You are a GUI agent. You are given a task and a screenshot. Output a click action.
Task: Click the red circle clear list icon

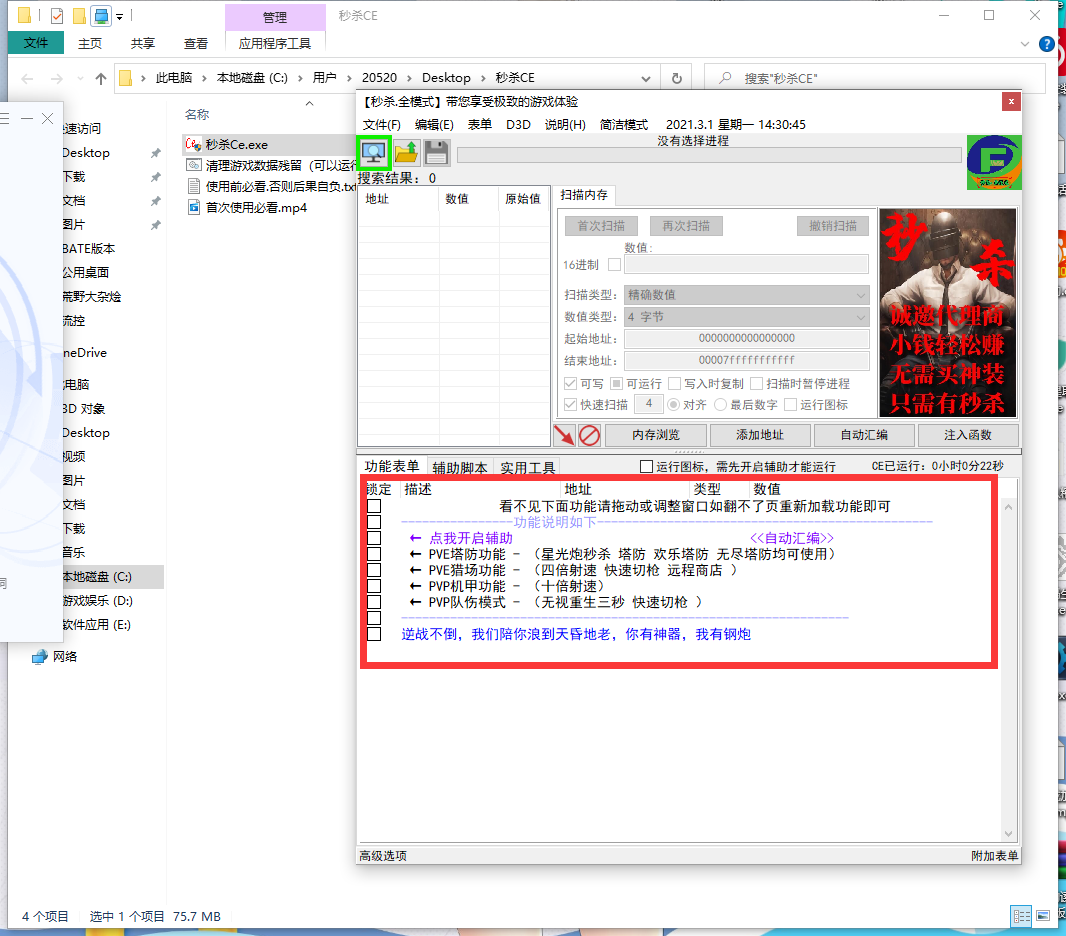click(x=590, y=435)
